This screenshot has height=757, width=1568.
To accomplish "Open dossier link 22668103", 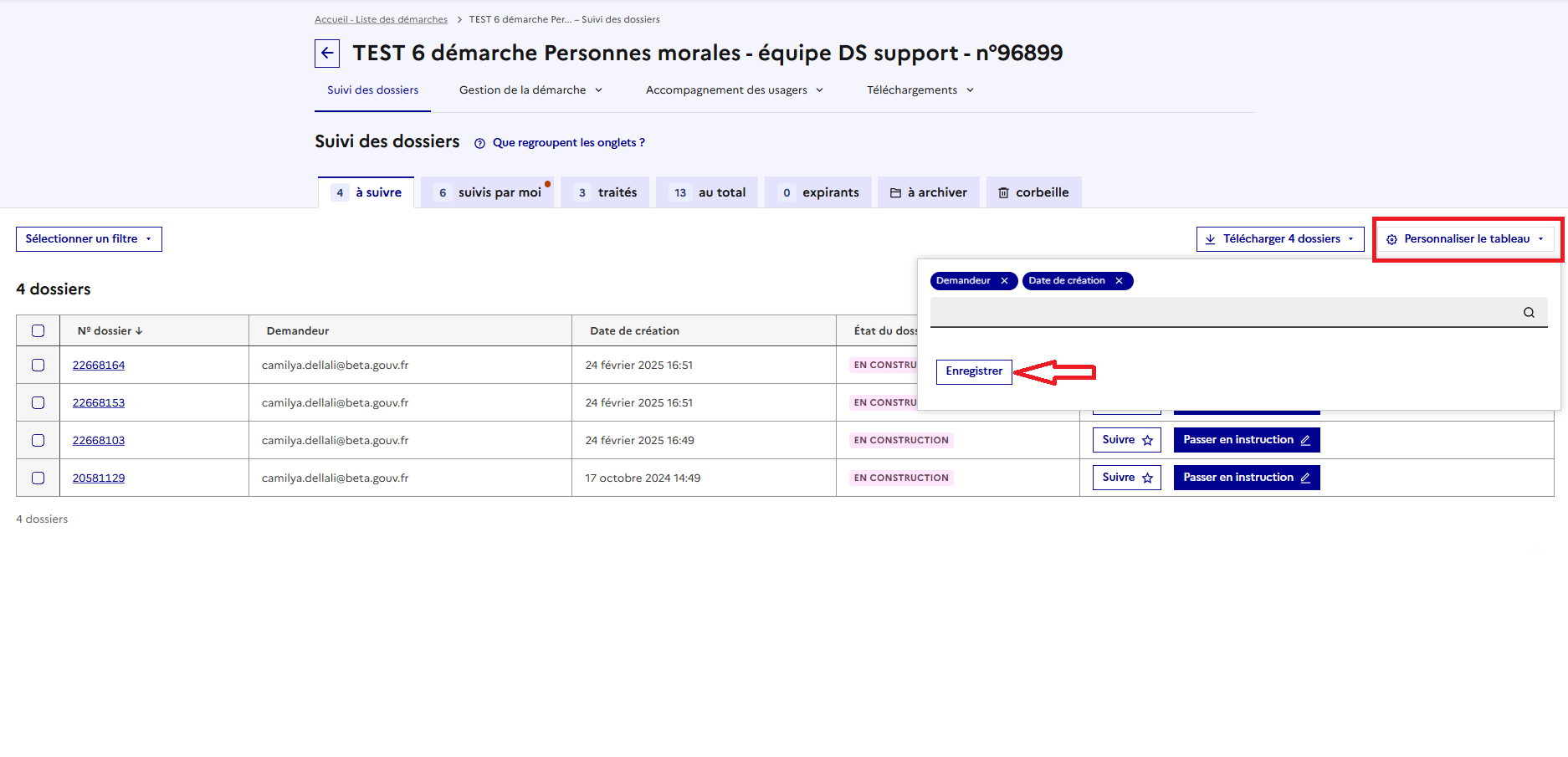I will 99,441.
